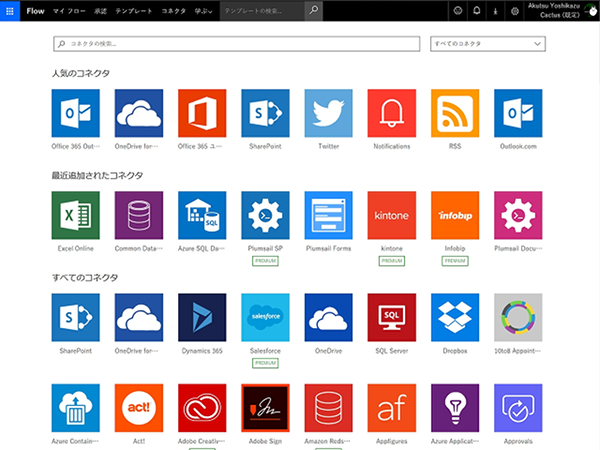Open the Outlook.com connector
600x450 pixels.
518,113
